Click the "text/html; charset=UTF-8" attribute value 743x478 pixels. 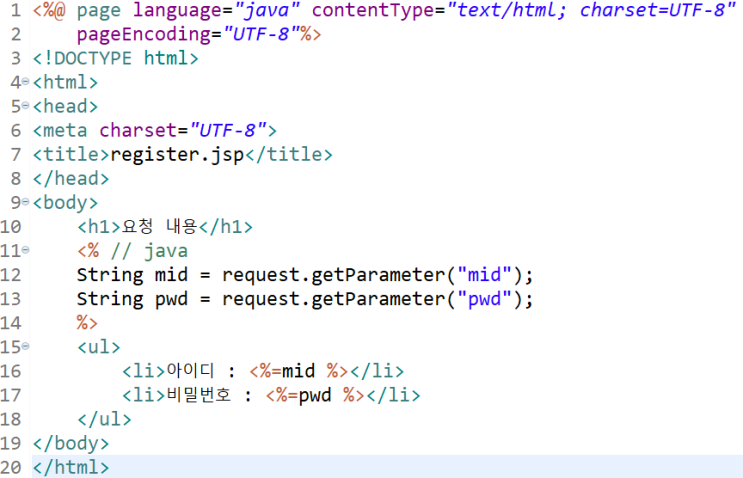click(x=591, y=10)
